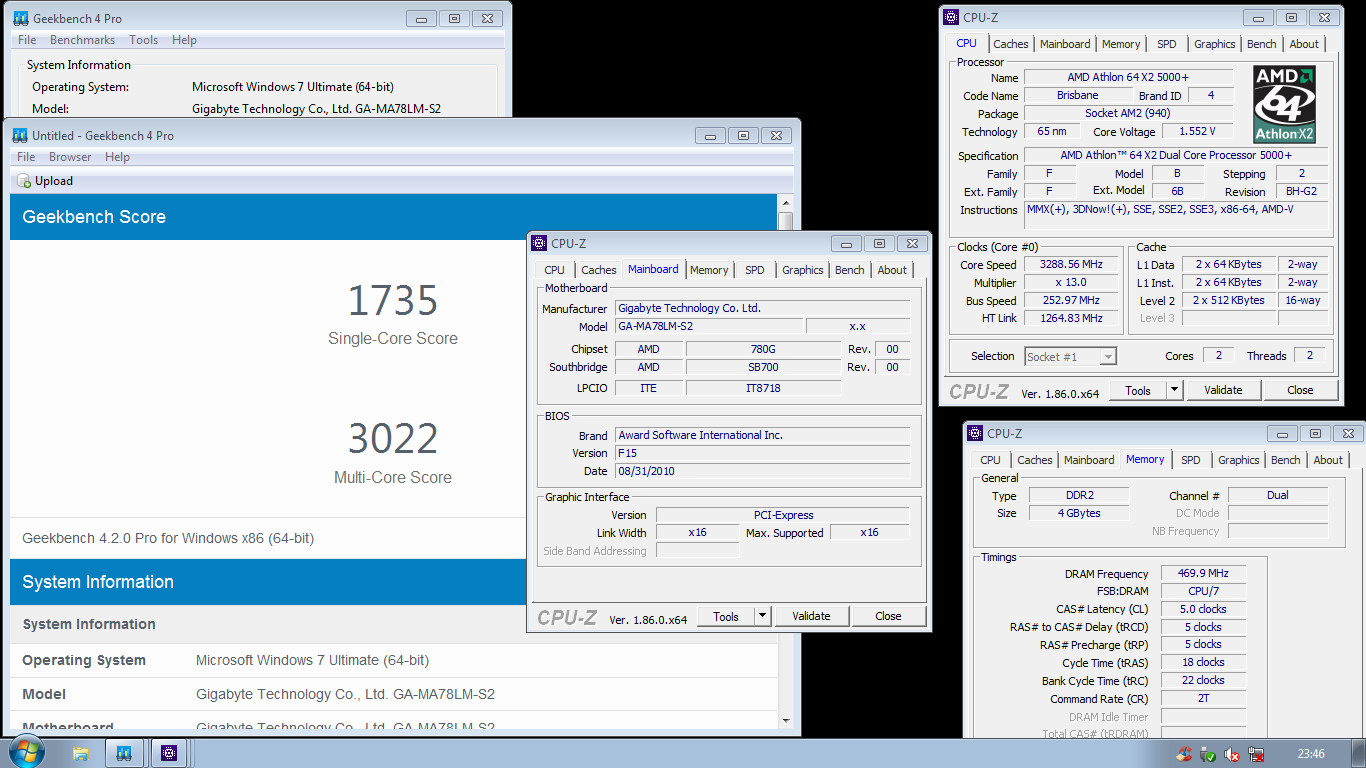Switch to Mainboard tab in CPU window
This screenshot has height=768, width=1366.
[x=1065, y=44]
